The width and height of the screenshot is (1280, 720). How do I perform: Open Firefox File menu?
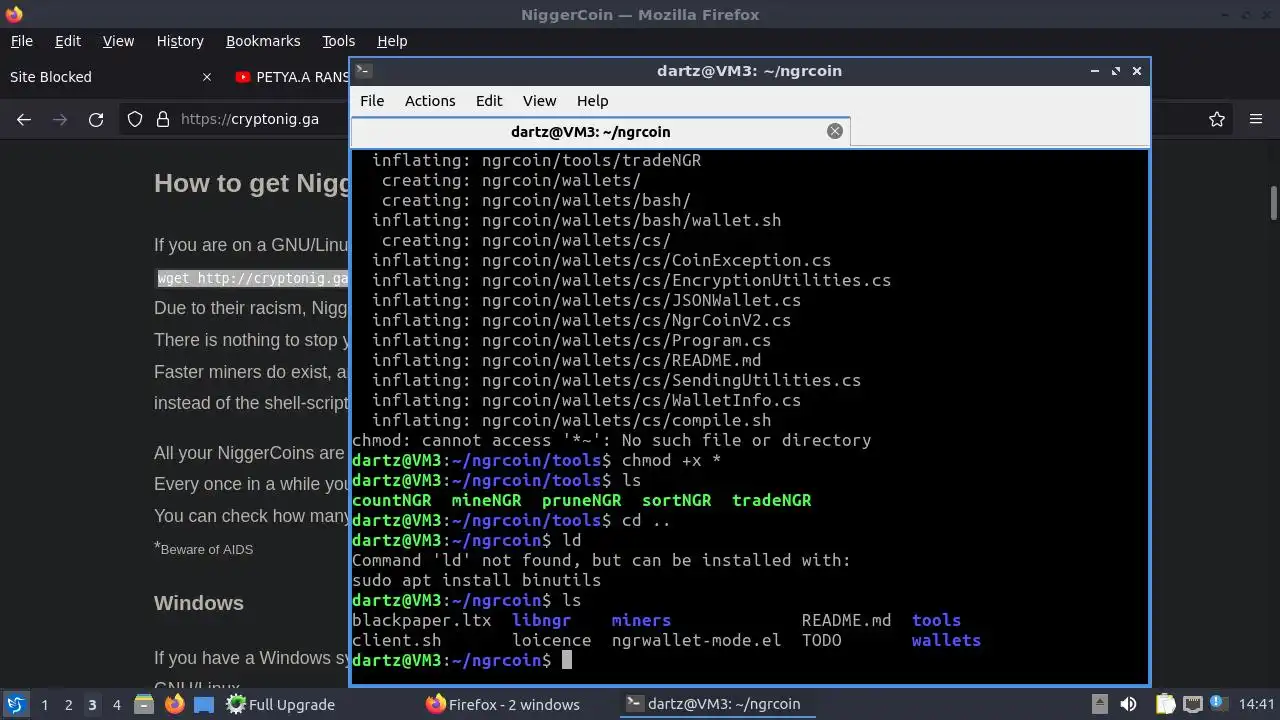tap(21, 41)
